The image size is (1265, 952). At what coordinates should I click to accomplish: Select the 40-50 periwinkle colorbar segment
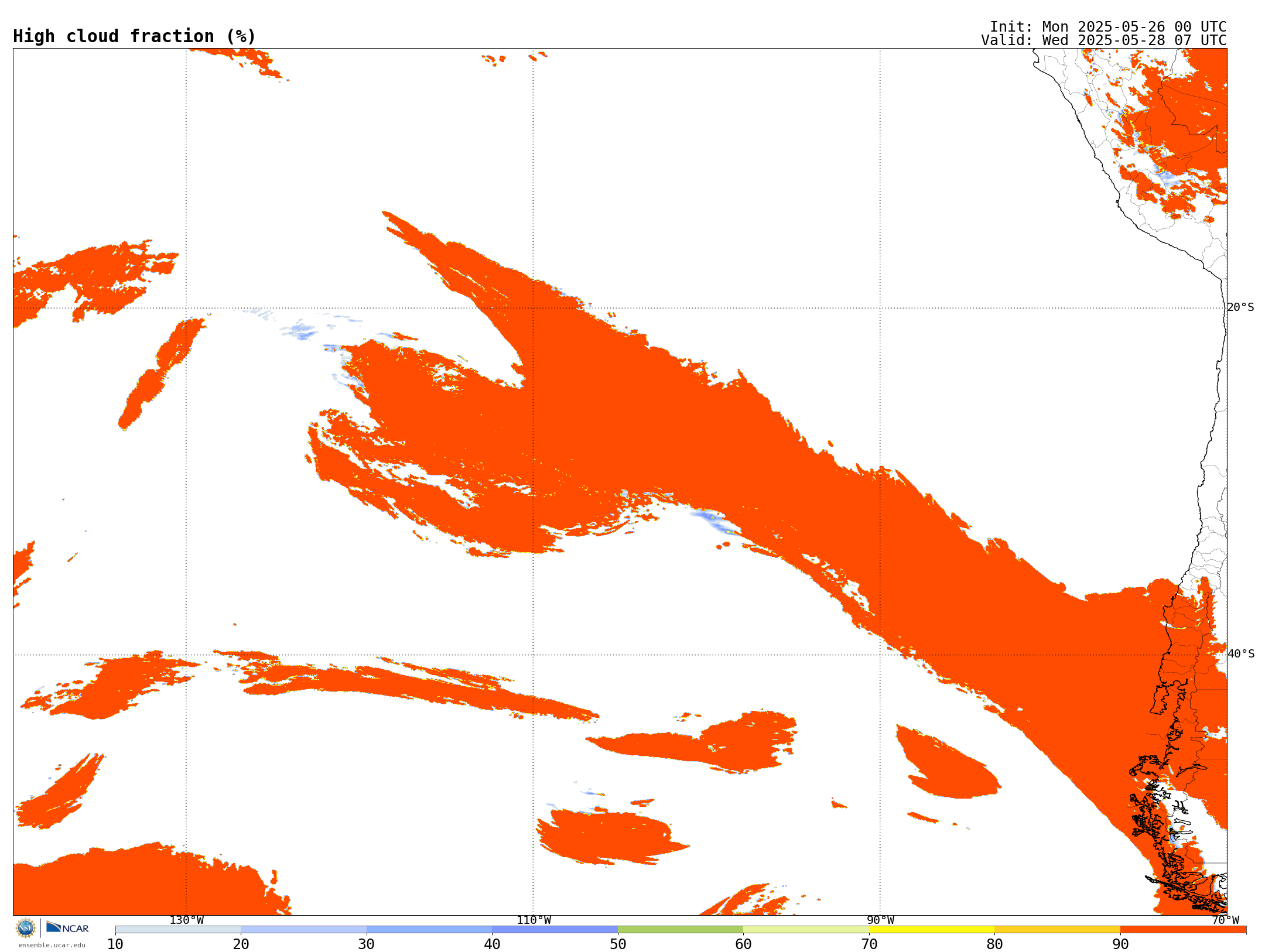click(555, 930)
